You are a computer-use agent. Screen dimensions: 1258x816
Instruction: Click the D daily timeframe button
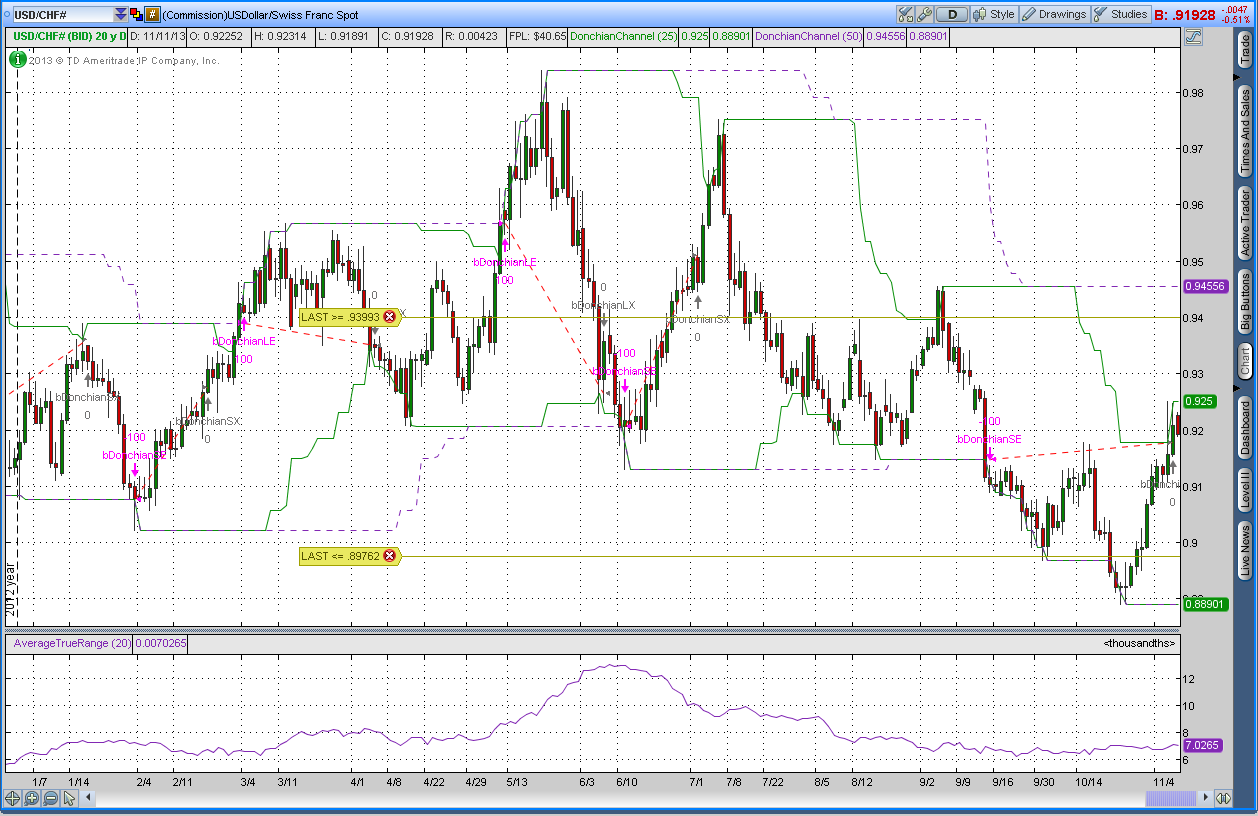(953, 14)
